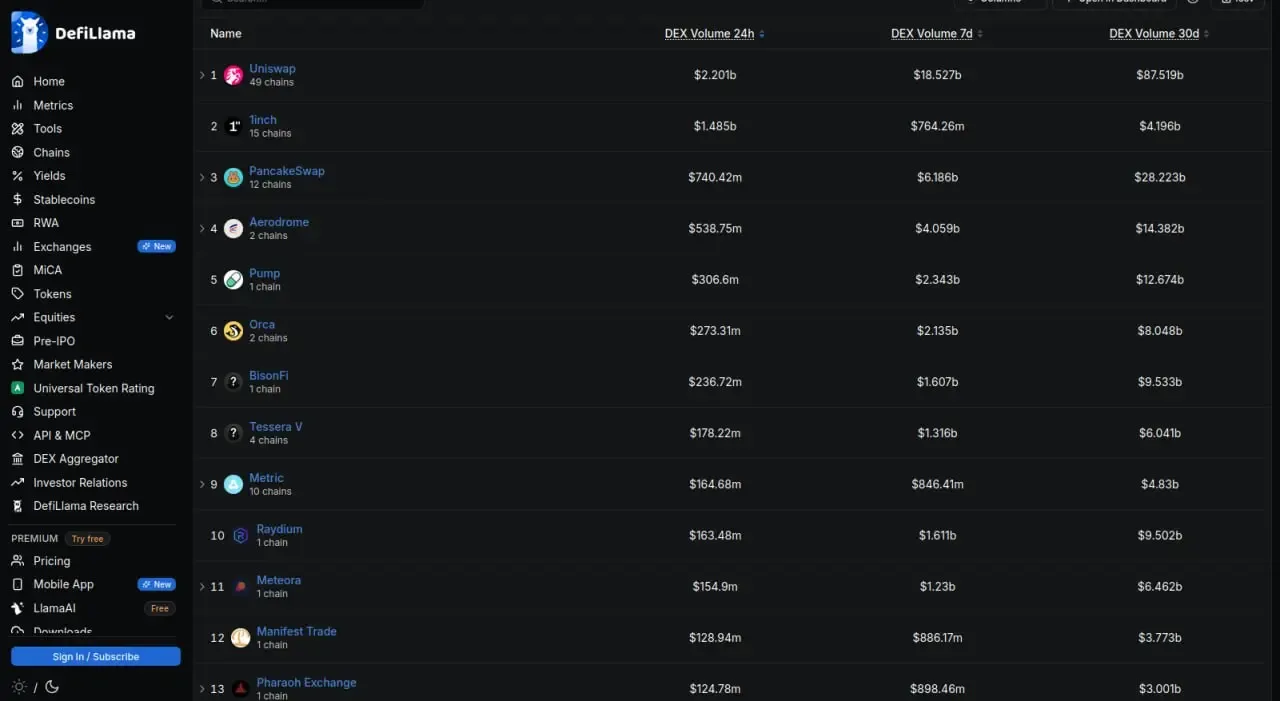
Task: Click the Support headset icon
Action: tap(17, 412)
